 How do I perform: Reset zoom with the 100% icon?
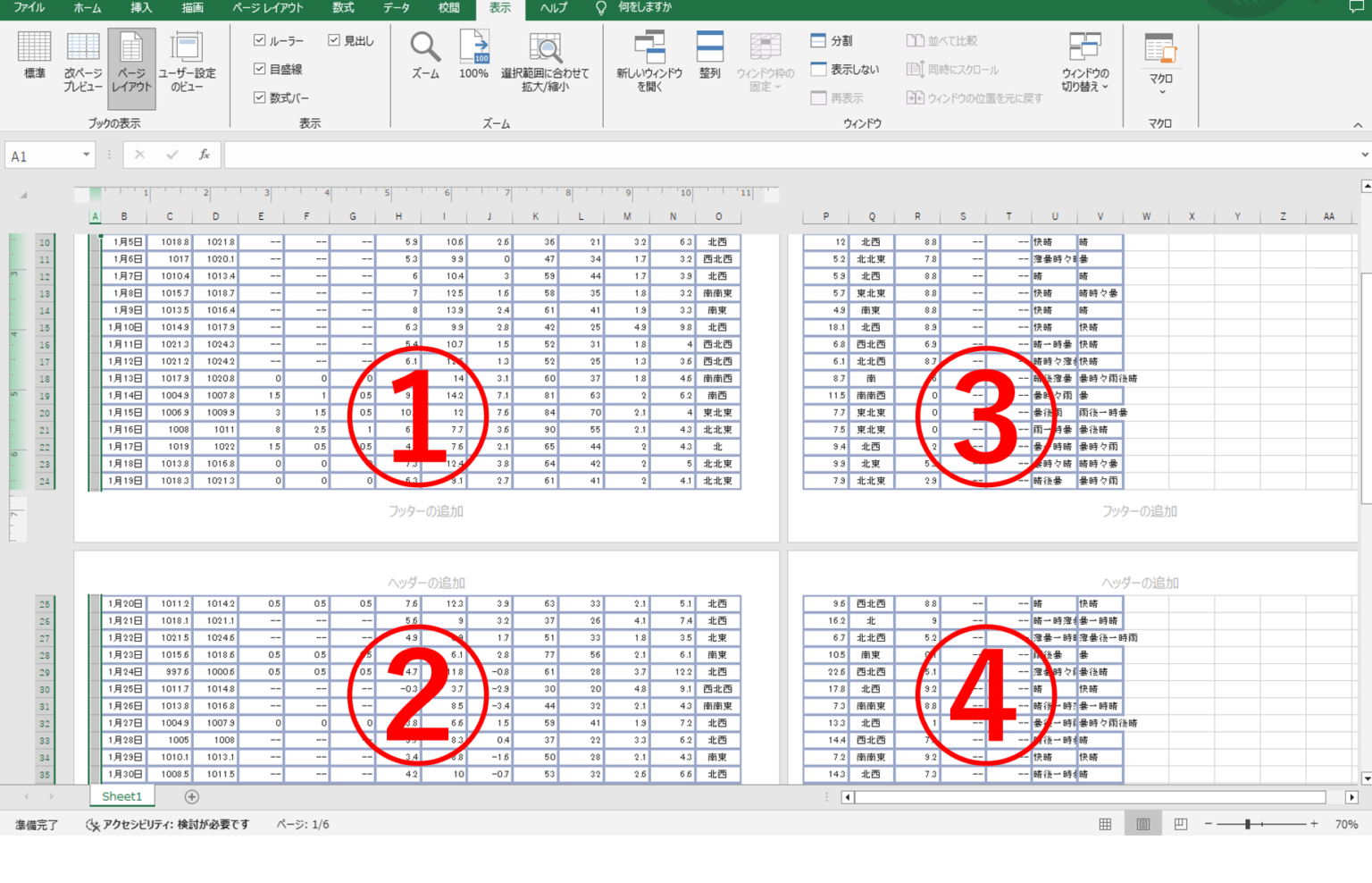pyautogui.click(x=473, y=55)
